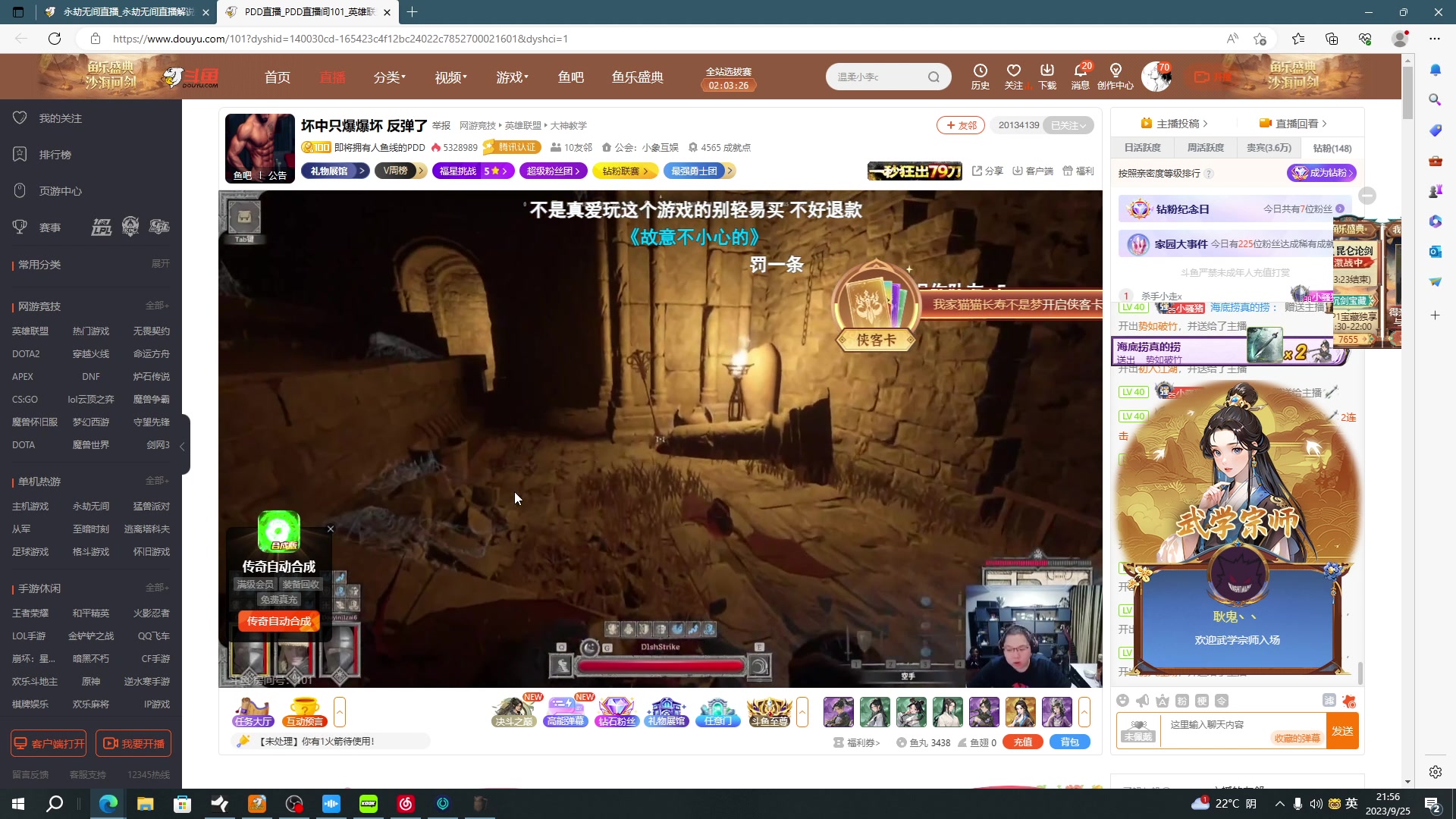Toggle volume from system tray speaker

[1316, 804]
